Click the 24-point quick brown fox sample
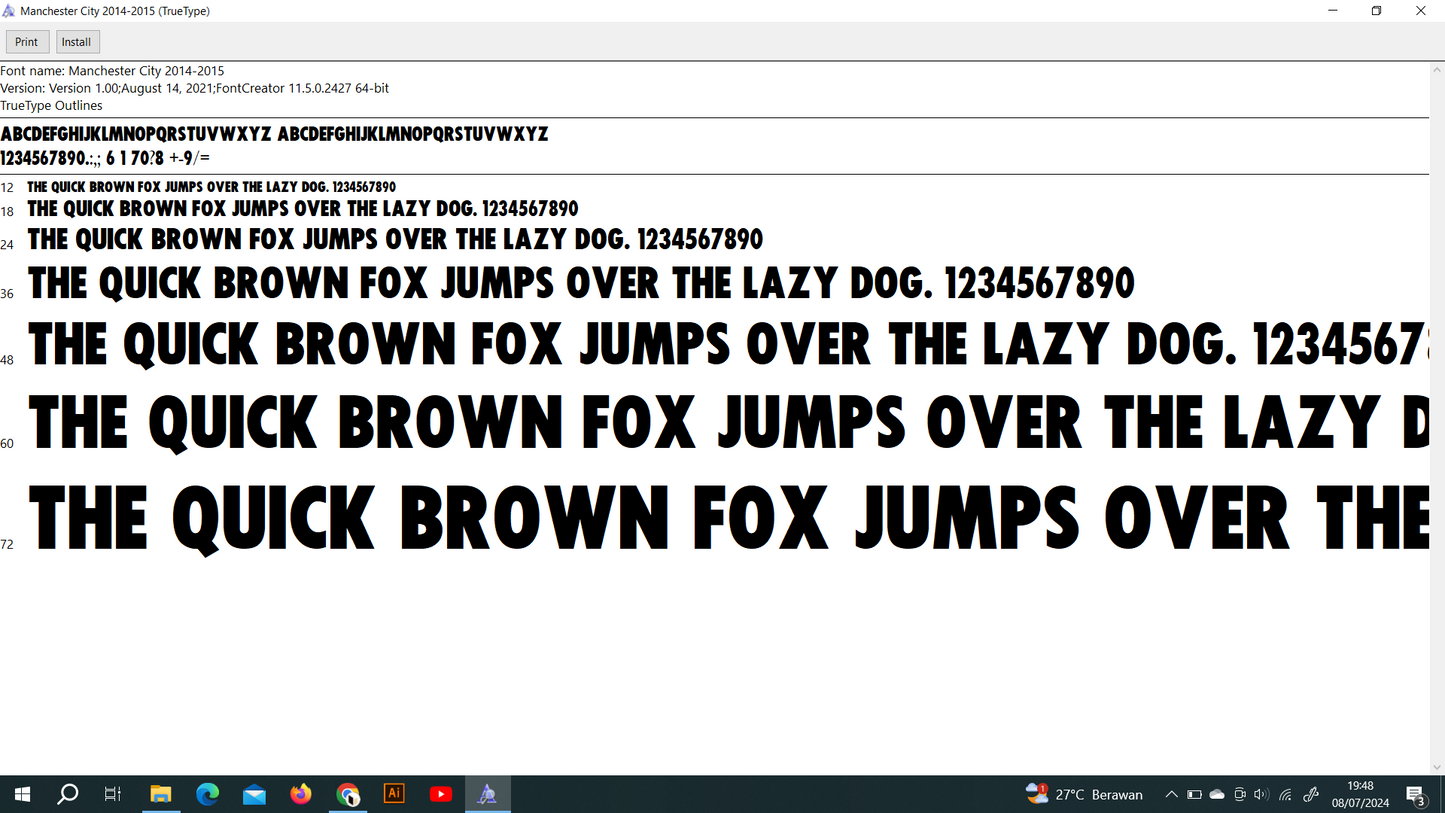Viewport: 1445px width, 813px height. coord(395,240)
